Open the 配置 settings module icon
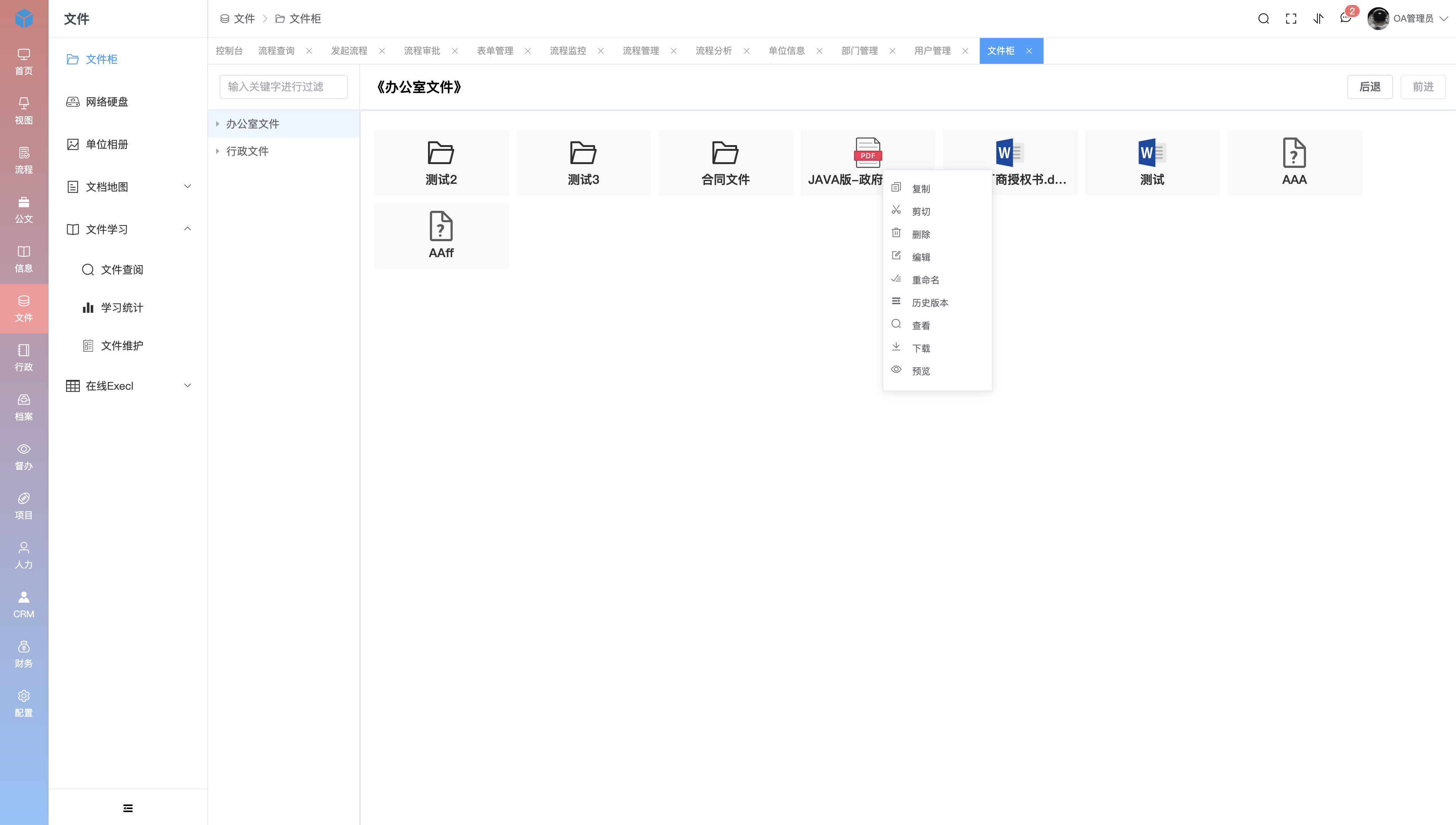Screen dimensions: 1456x825 (24, 703)
